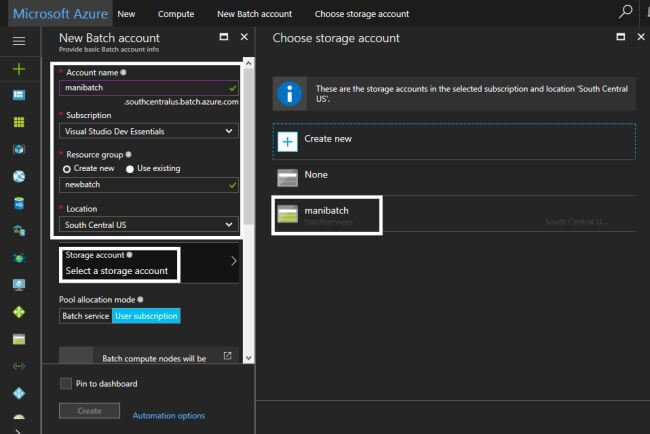Open the Azure Cosmos DB sidebar icon
The height and width of the screenshot is (434, 650).
(x=19, y=258)
